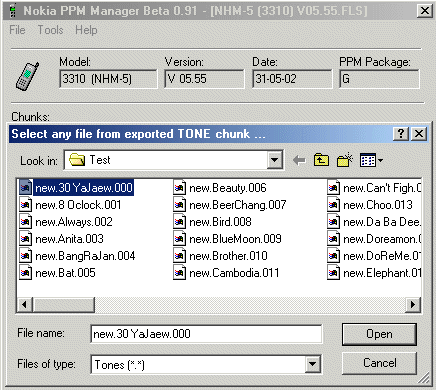Click the icon of new.Can't Figh file
Image resolution: width=436 pixels, height=390 pixels.
pyautogui.click(x=333, y=188)
